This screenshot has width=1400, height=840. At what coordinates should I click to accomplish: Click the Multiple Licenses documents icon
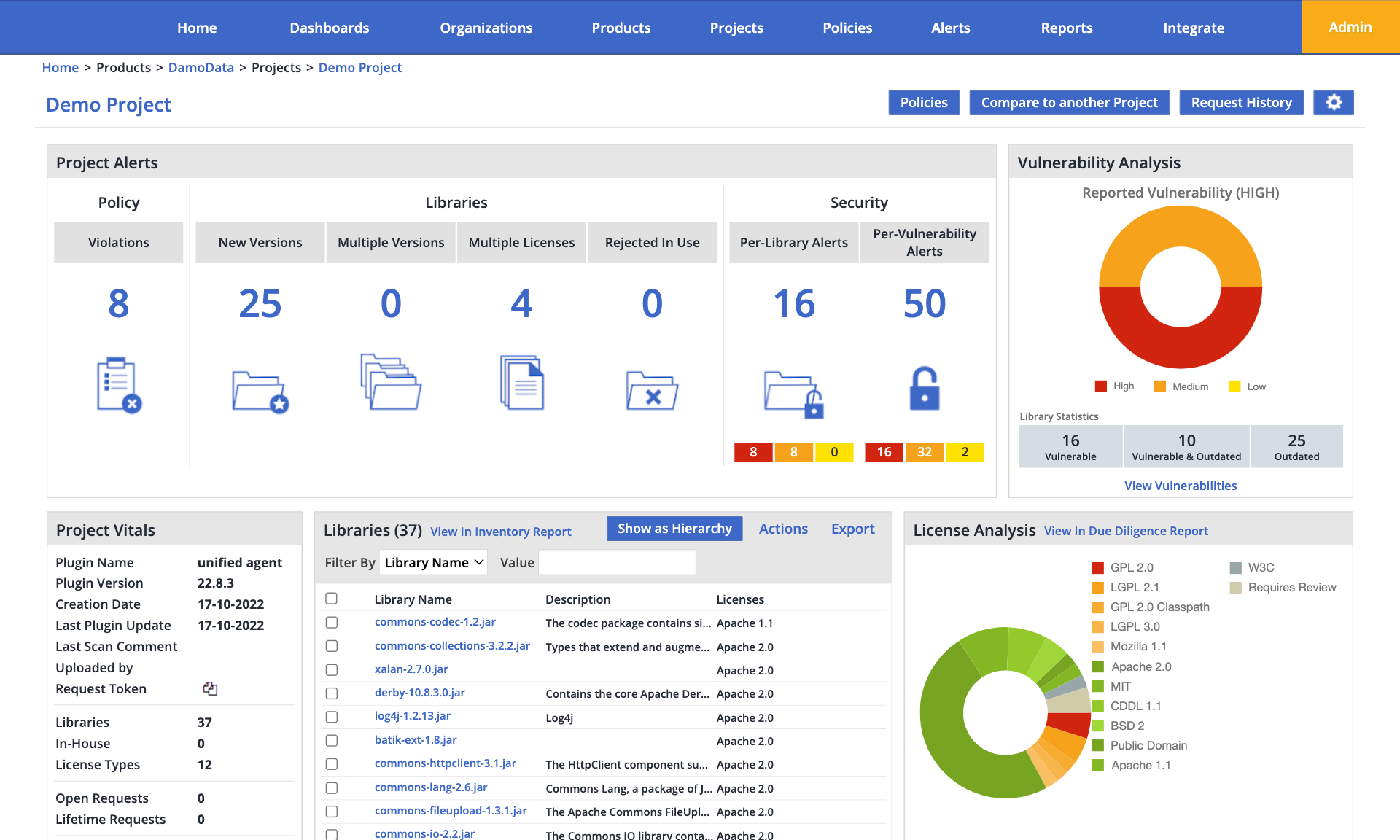522,383
